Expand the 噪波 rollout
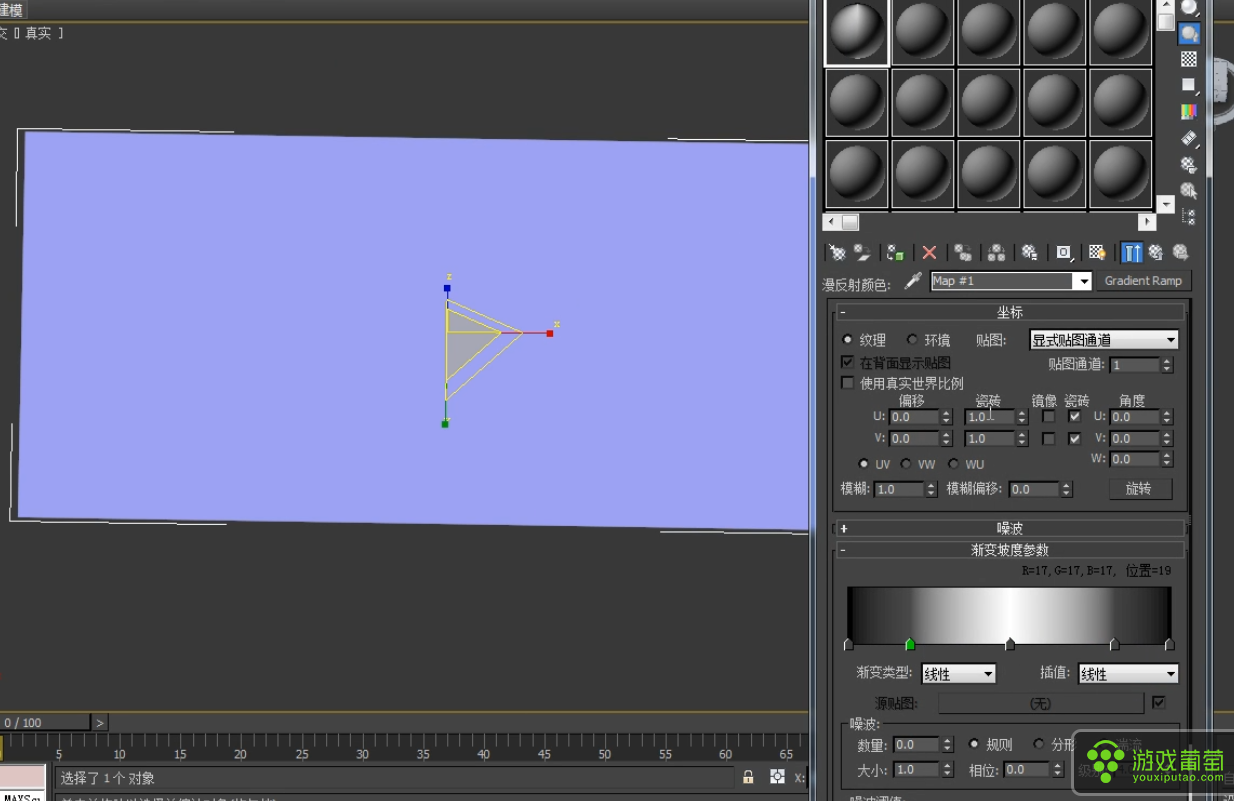Viewport: 1234px width, 801px height. (1010, 528)
